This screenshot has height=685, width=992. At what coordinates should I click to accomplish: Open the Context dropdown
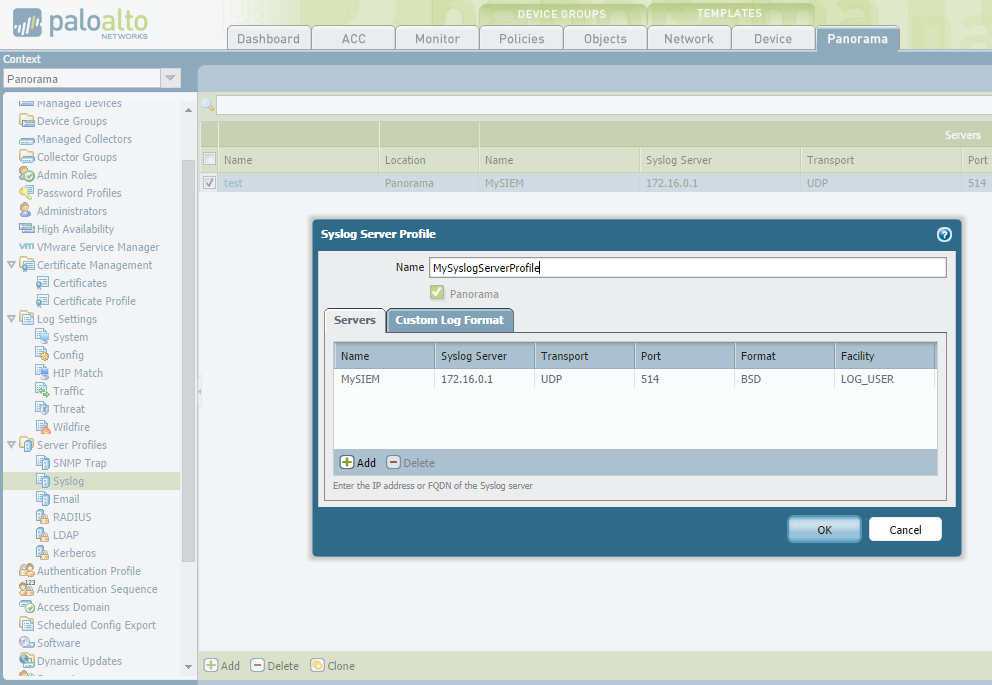coord(170,77)
